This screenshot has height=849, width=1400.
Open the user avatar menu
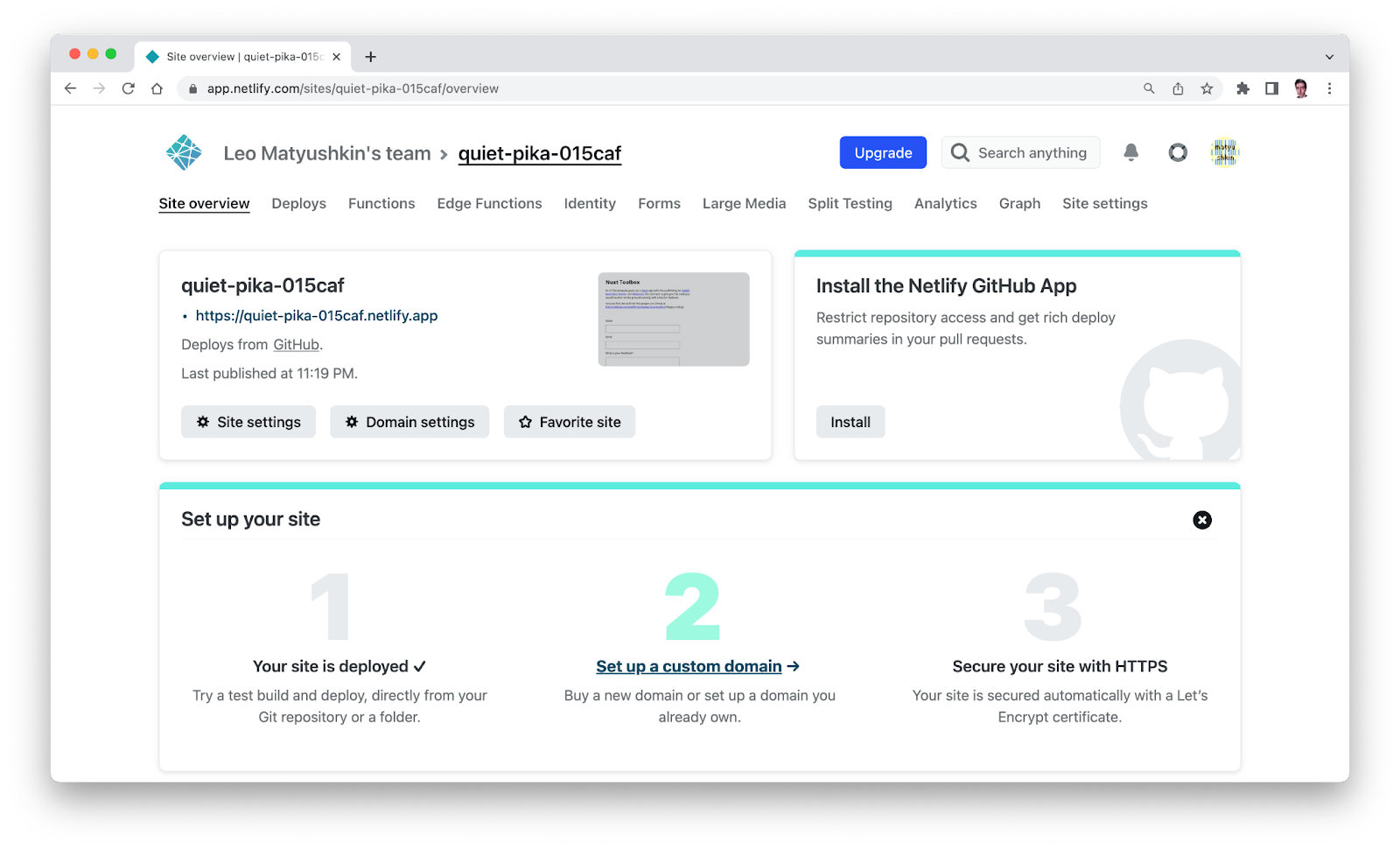pos(1225,152)
